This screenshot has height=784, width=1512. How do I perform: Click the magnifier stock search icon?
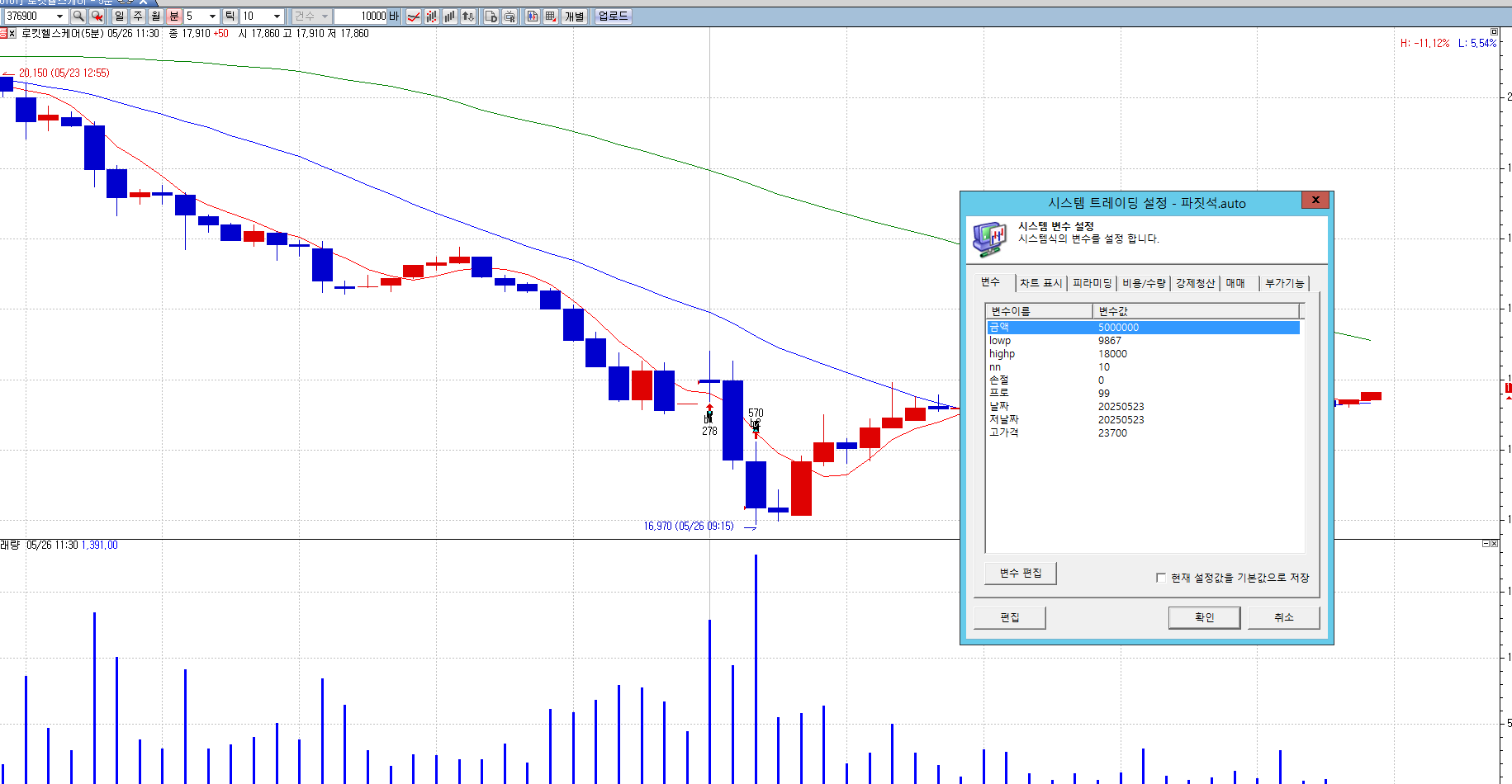click(x=78, y=17)
